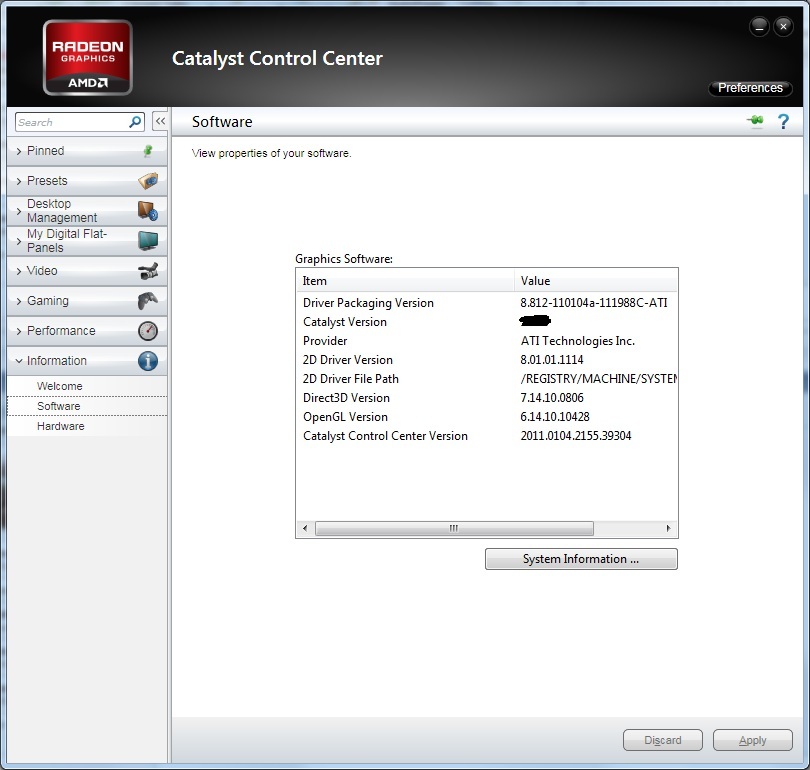This screenshot has width=810, height=770.
Task: Expand the Desktop Management section
Action: [x=87, y=211]
